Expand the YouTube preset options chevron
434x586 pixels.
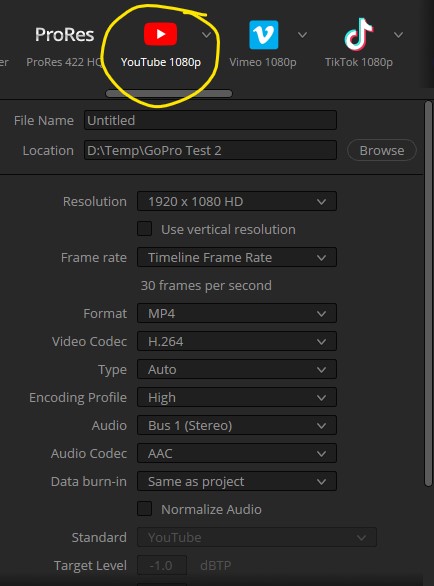point(206,35)
